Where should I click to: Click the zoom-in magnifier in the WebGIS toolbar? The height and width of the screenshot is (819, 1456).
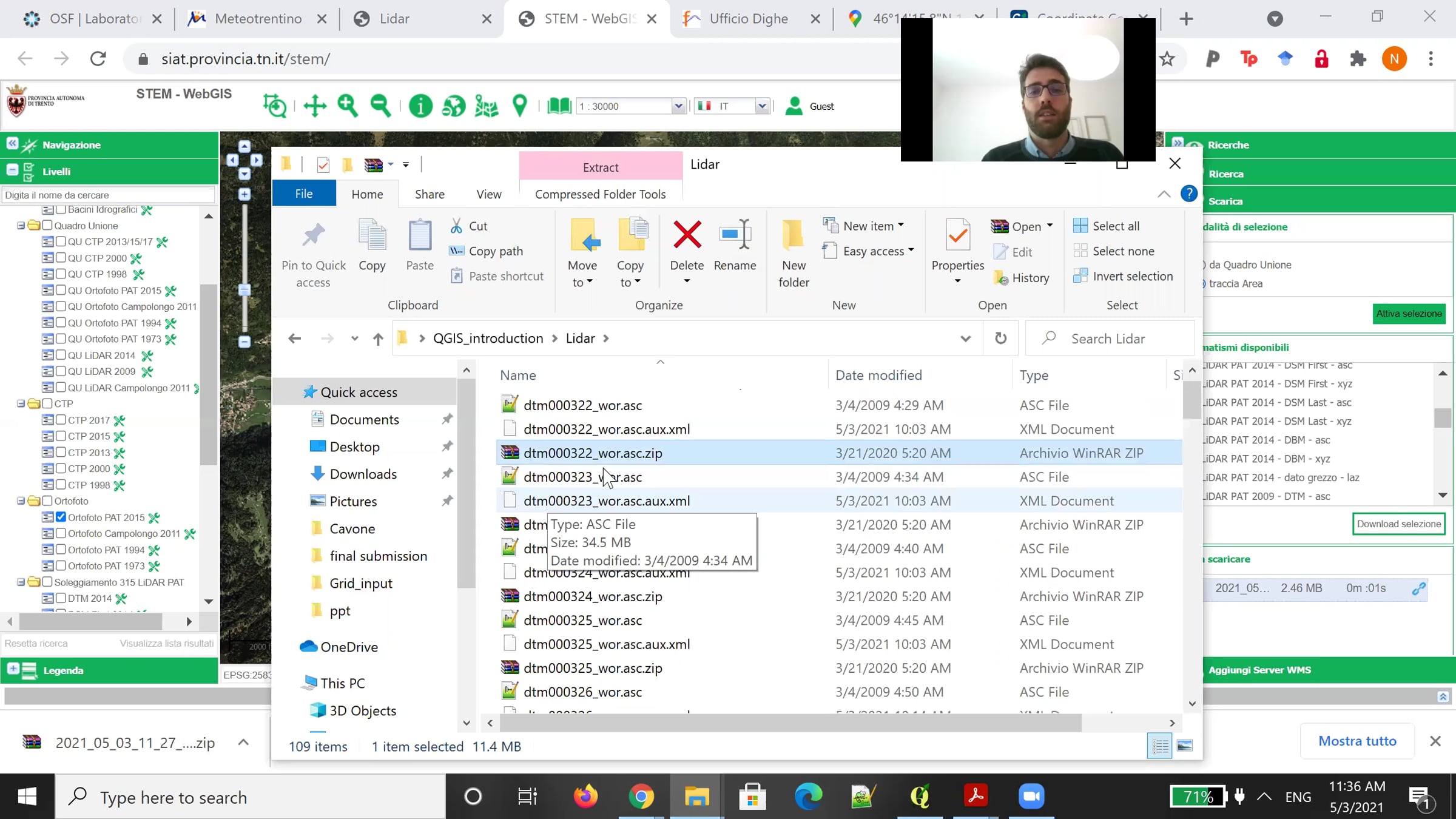tap(348, 106)
